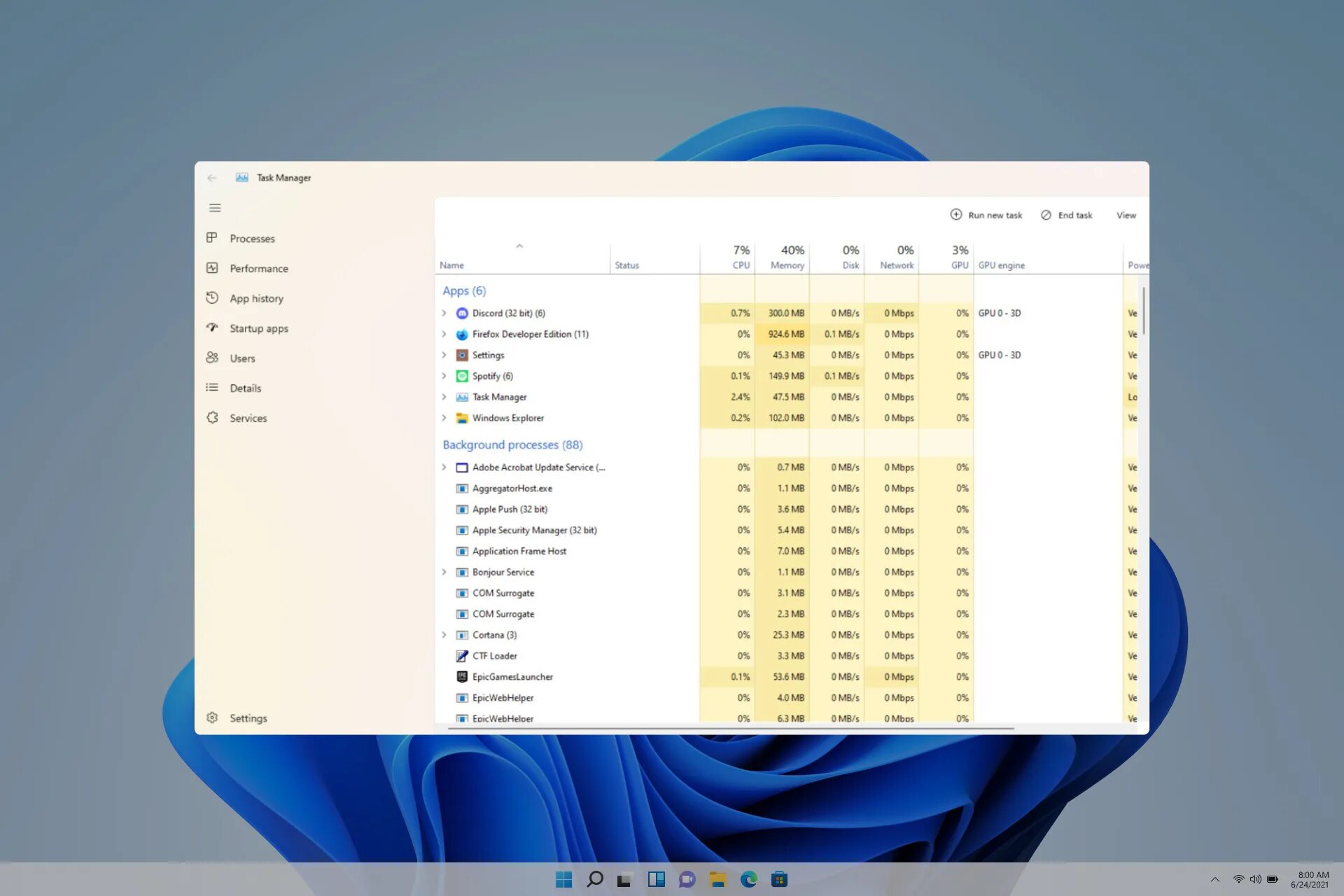
Task: Expand the Cortana (3) process group
Action: click(x=444, y=636)
